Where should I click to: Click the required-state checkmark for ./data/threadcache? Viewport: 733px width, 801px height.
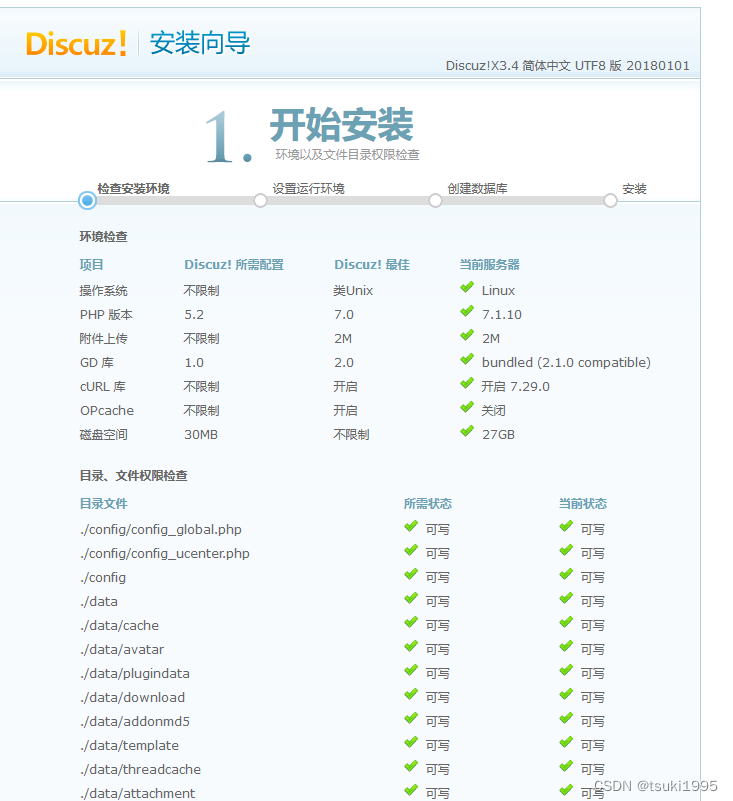click(x=411, y=767)
